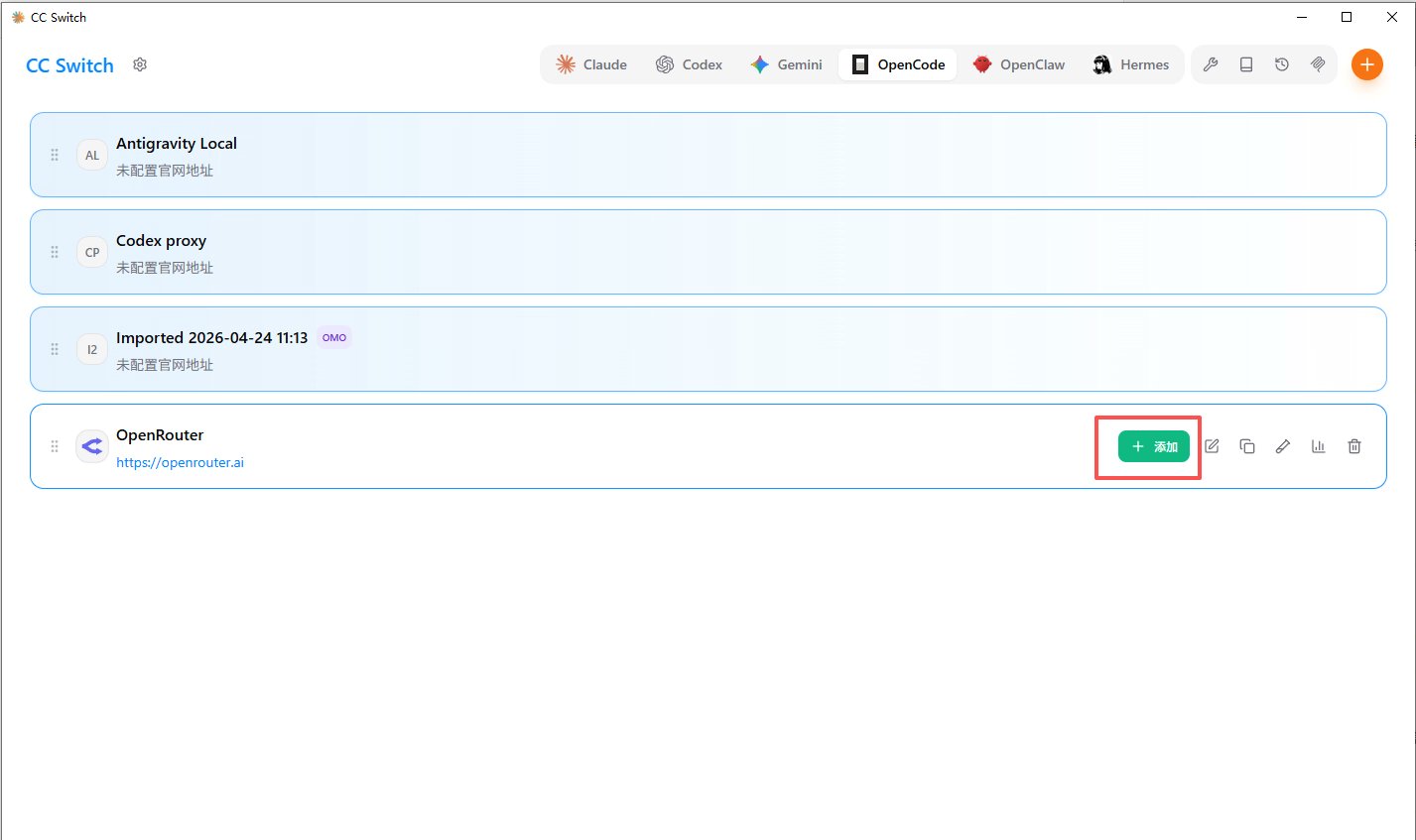Select the Gemini tab
The width and height of the screenshot is (1416, 840).
coord(786,64)
